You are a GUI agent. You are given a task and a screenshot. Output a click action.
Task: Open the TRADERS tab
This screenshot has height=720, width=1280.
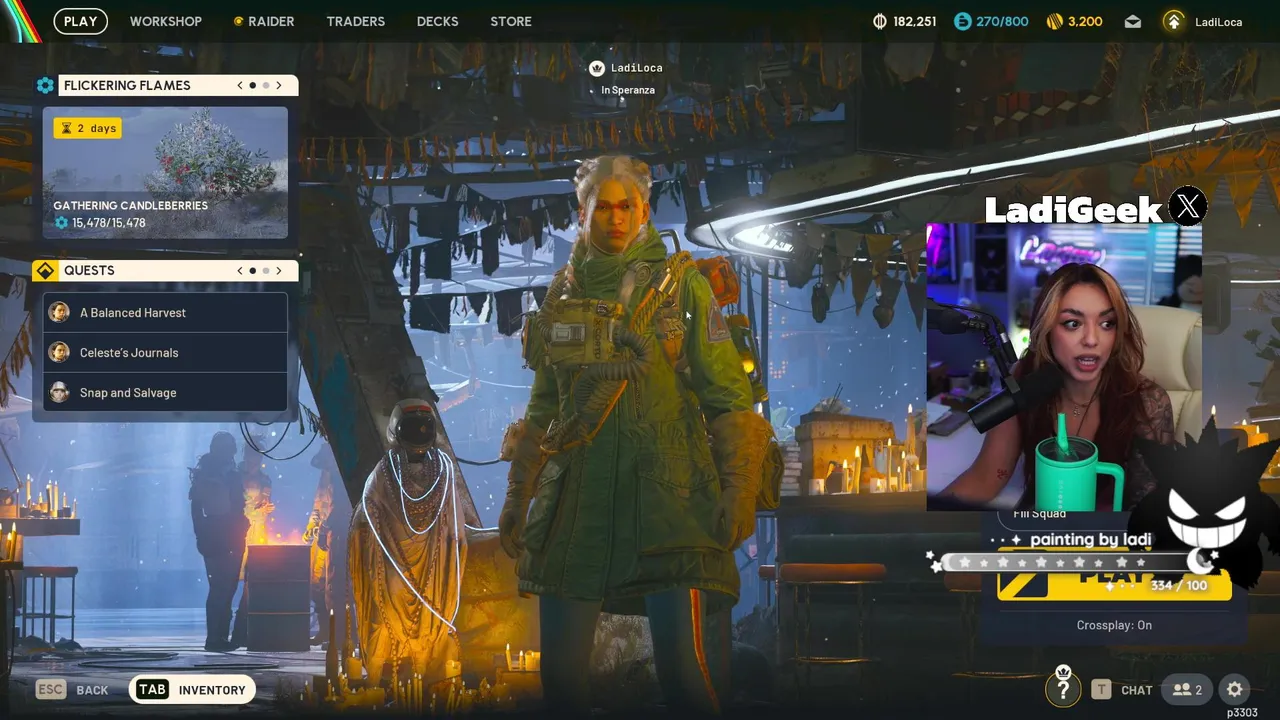(355, 21)
